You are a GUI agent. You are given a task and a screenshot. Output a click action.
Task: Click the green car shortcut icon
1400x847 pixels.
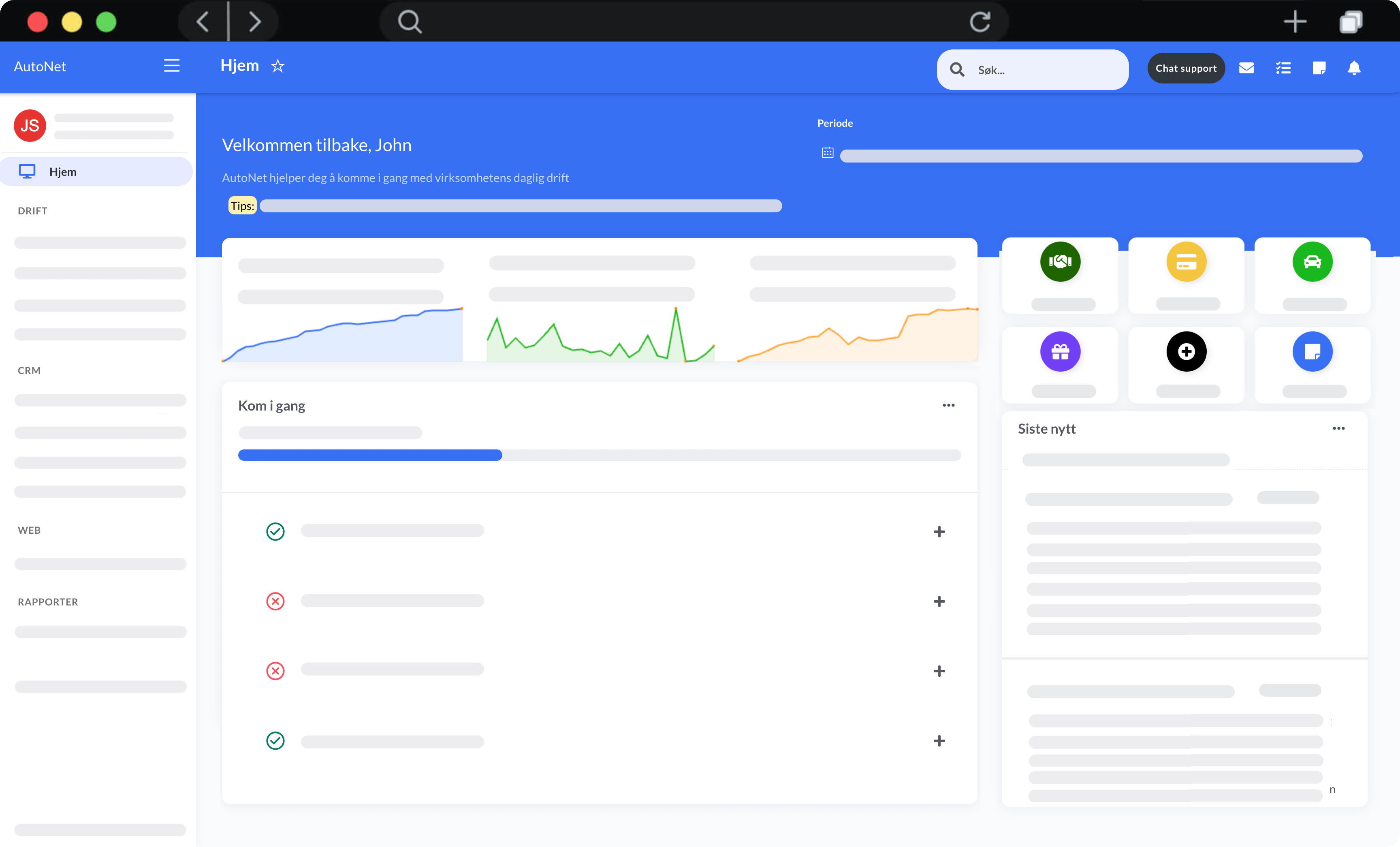click(x=1312, y=261)
